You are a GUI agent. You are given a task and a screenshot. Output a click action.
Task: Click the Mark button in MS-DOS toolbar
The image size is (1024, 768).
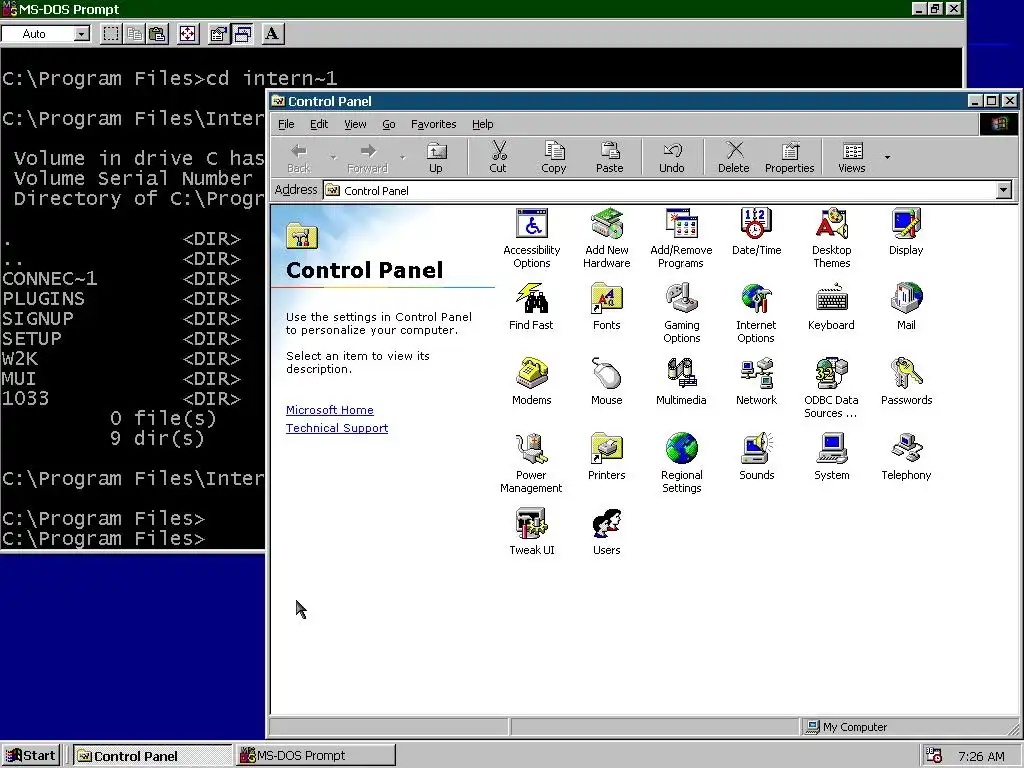tap(111, 34)
